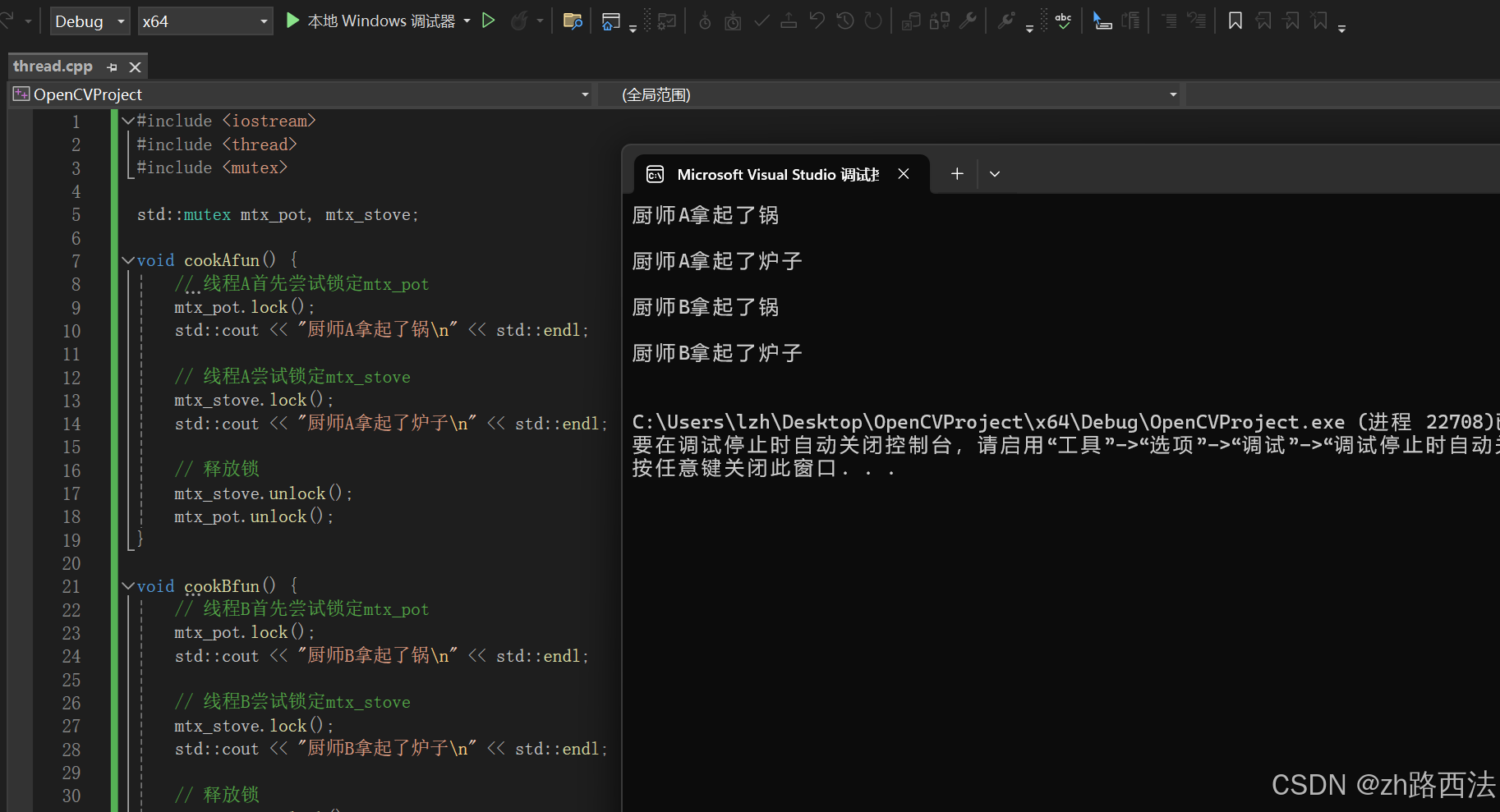This screenshot has height=812, width=1500.
Task: Select the thread.cpp editor tab
Action: [x=53, y=67]
